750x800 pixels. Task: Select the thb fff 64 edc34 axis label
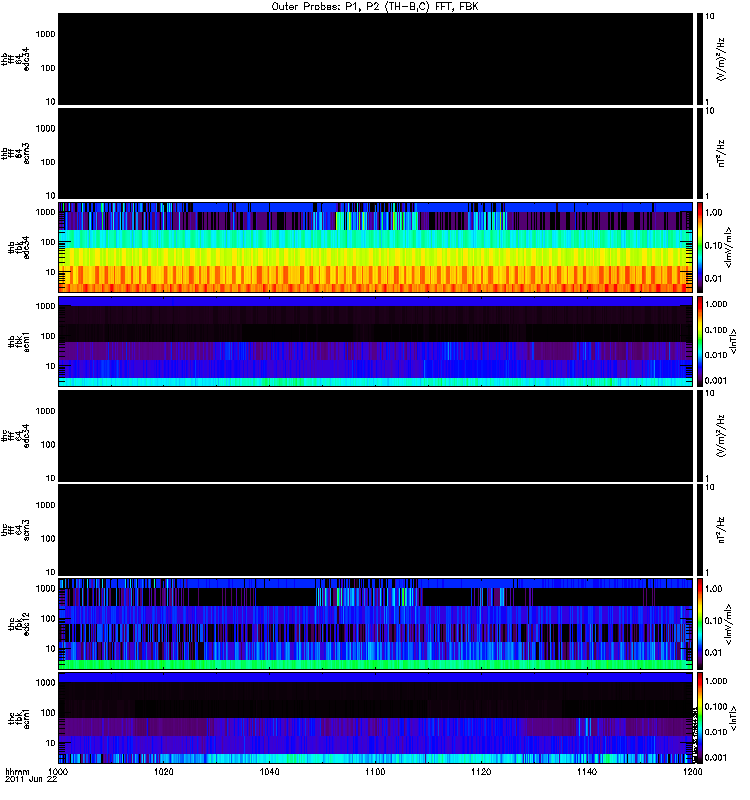(x=15, y=59)
